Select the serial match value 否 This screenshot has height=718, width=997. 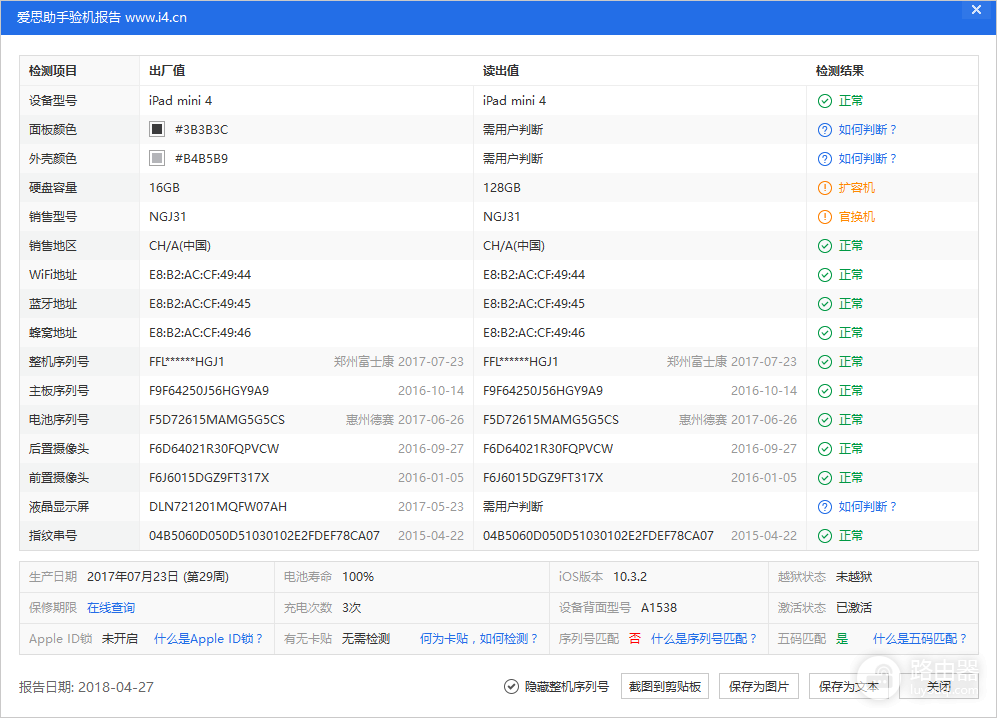click(635, 639)
